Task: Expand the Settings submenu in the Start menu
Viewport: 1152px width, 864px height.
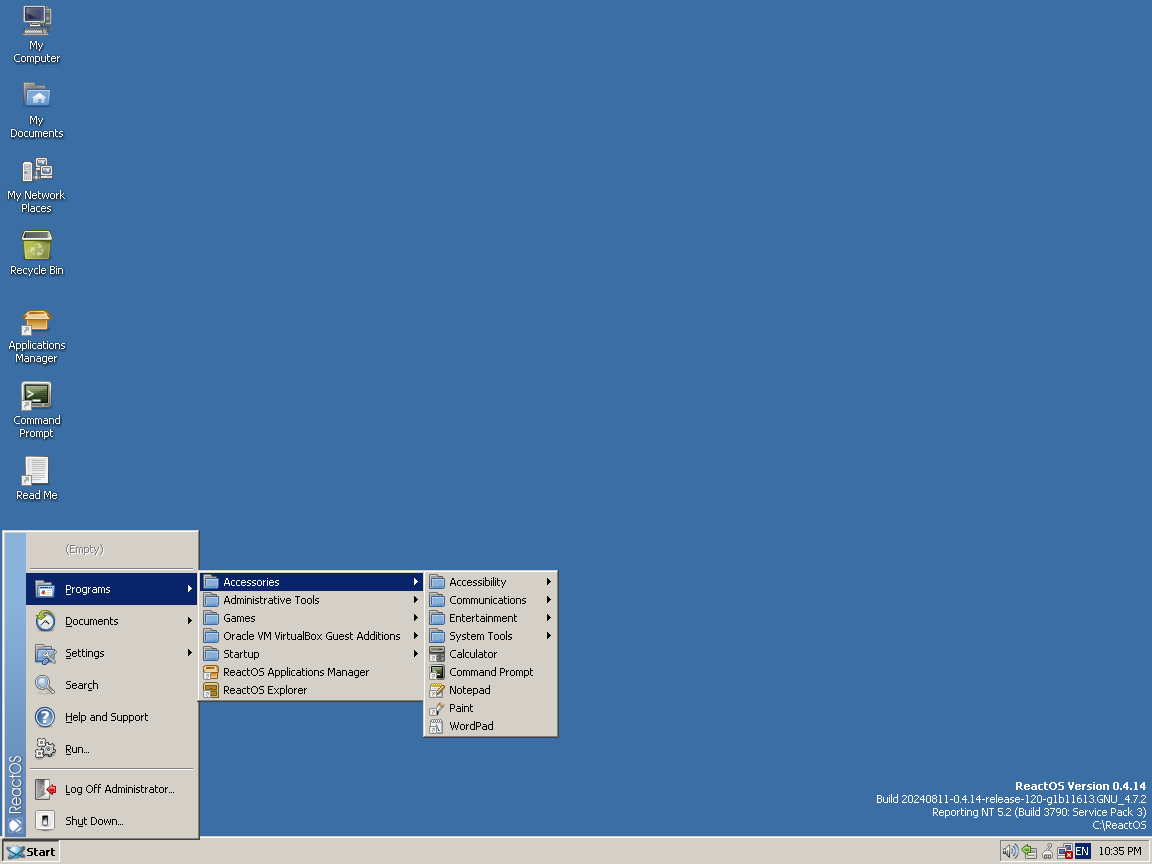Action: click(112, 653)
